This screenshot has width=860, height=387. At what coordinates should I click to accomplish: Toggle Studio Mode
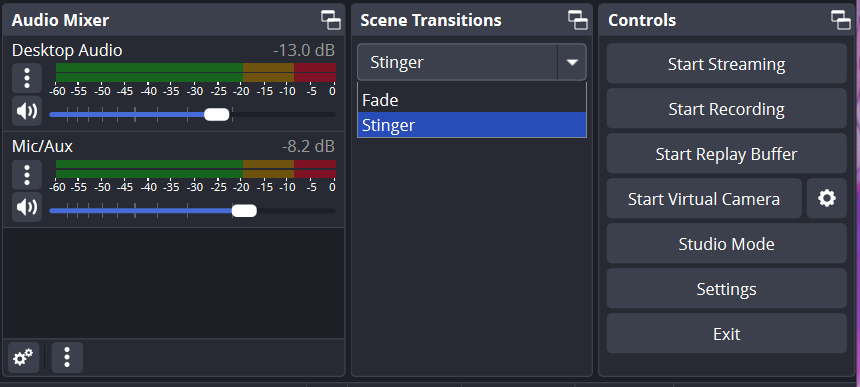point(726,243)
